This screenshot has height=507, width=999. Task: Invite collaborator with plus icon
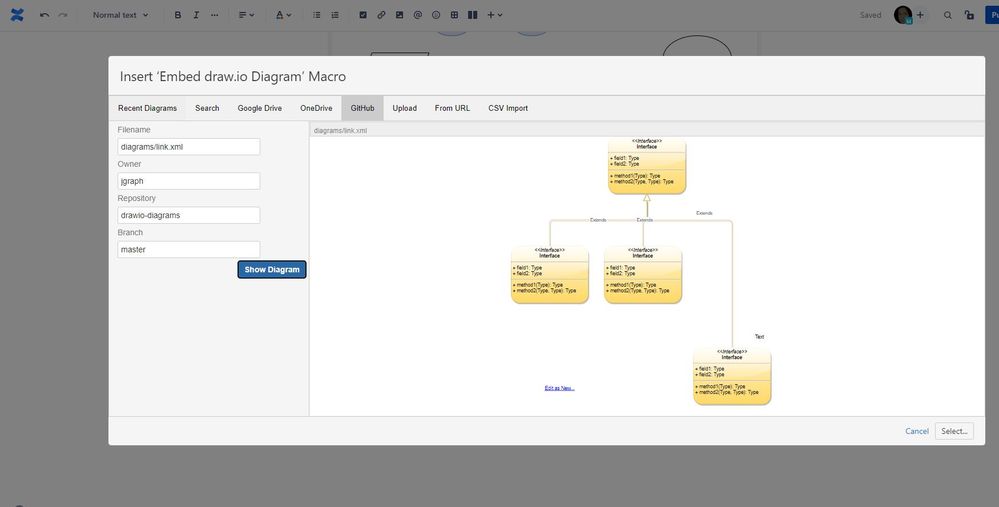(920, 15)
